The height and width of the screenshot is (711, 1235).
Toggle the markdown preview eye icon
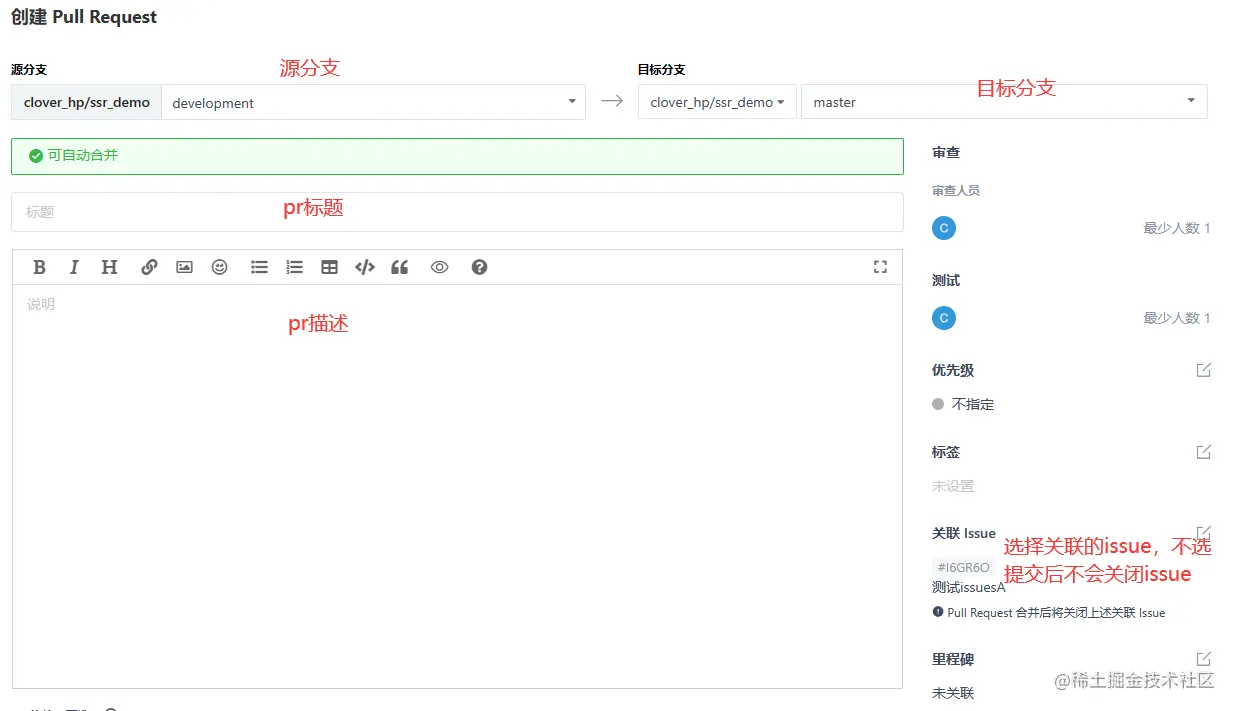click(439, 267)
